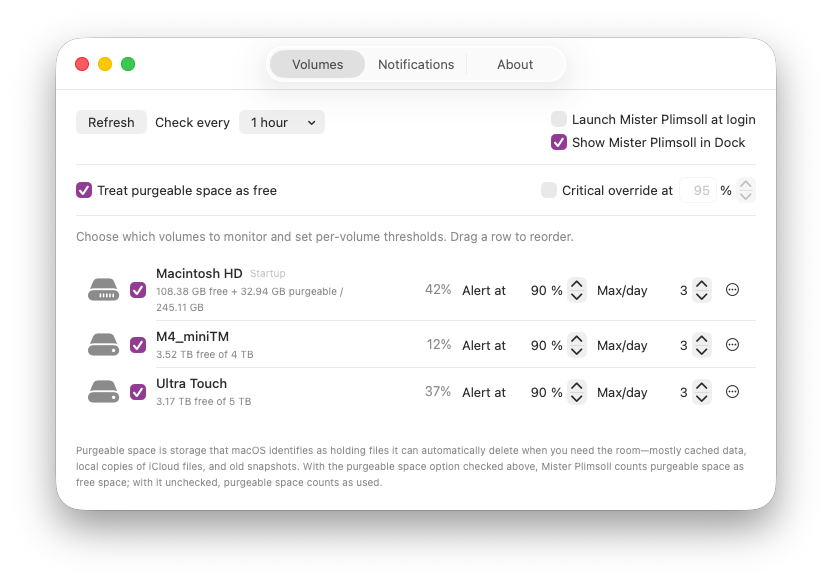Decrease Ultra Touch Max/day count
This screenshot has width=832, height=584.
click(x=701, y=398)
